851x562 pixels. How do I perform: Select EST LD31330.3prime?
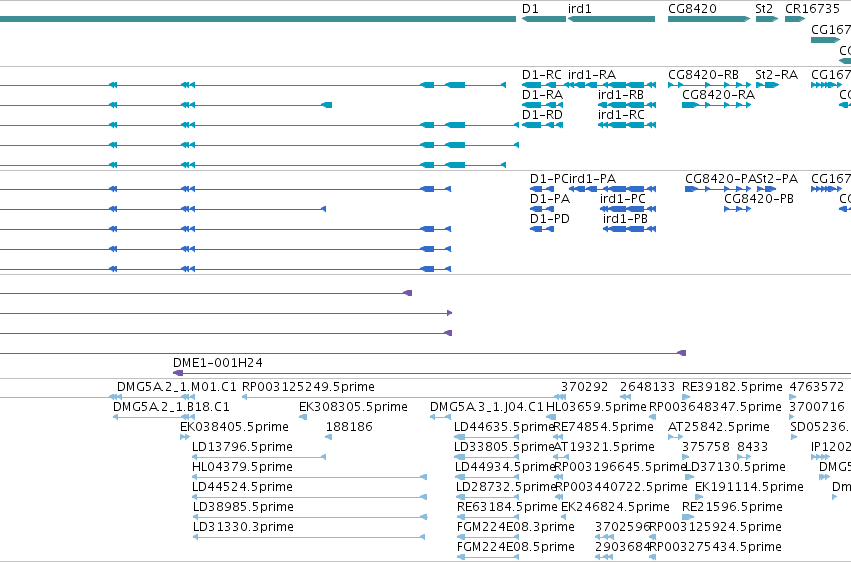[x=309, y=538]
